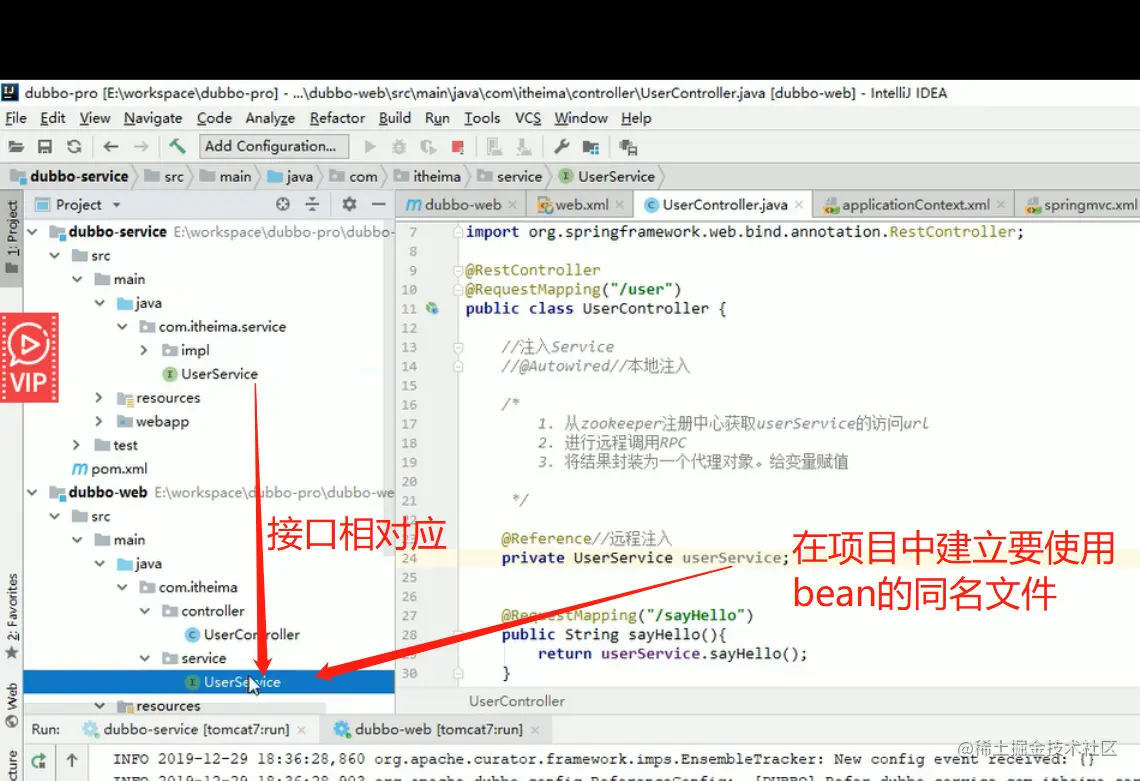Click the up arrow in Run panel
This screenshot has height=781, width=1140.
click(72, 761)
